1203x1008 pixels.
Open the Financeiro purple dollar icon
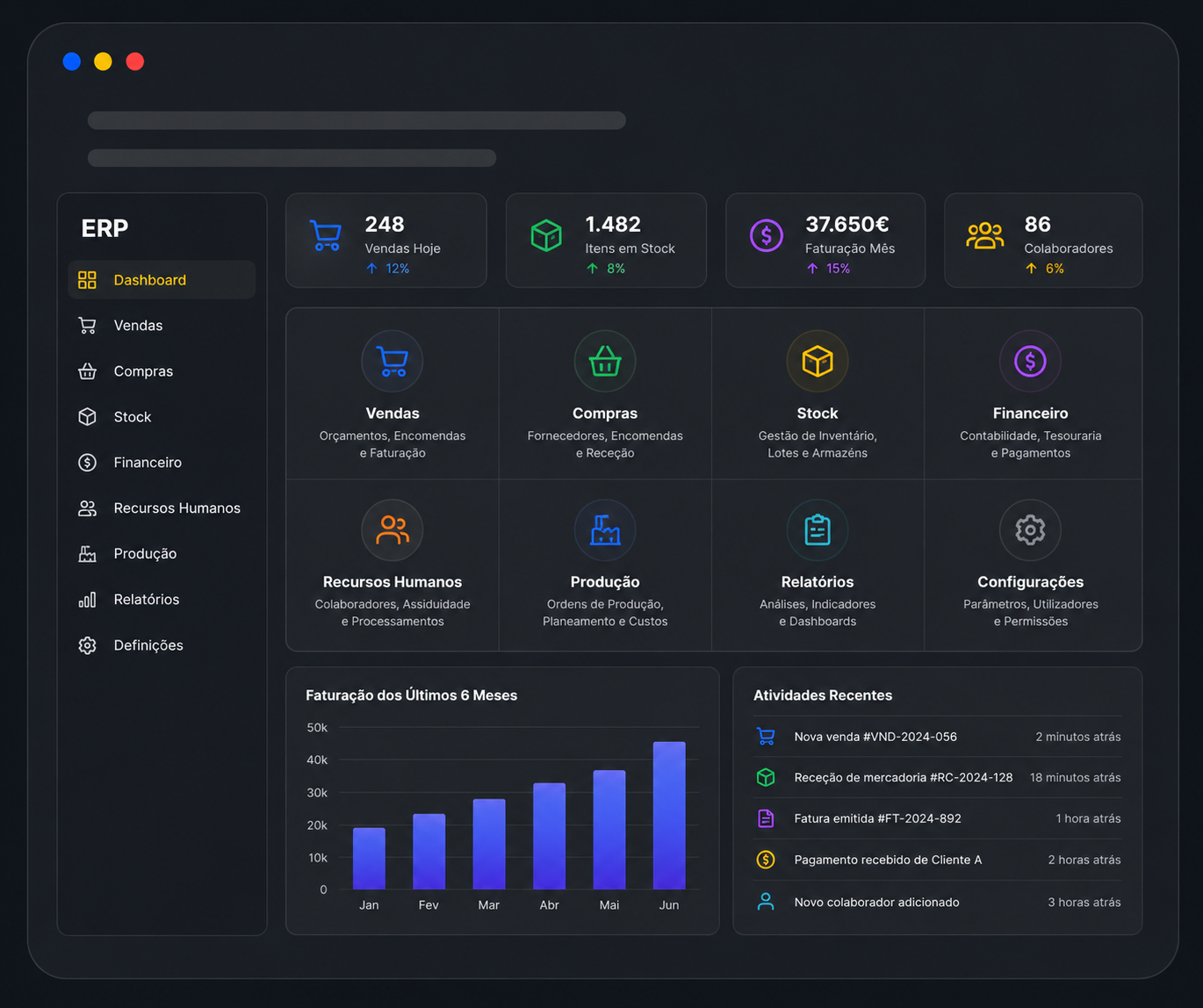click(x=1030, y=361)
